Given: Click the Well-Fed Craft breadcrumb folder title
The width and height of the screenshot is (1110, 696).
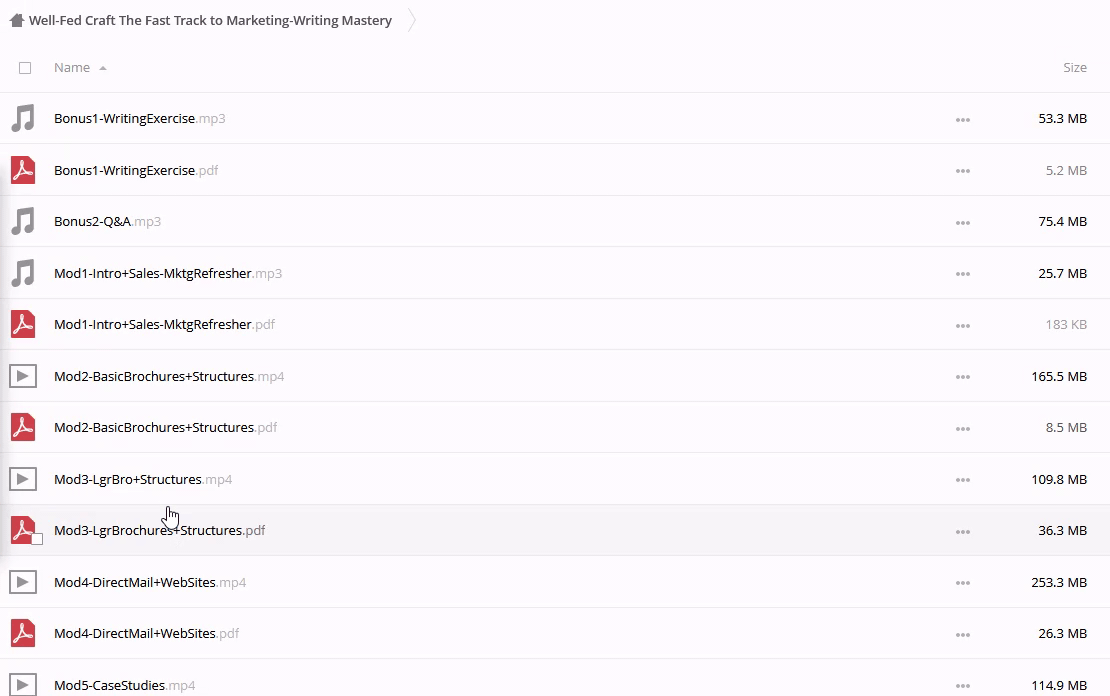Looking at the screenshot, I should tap(210, 20).
